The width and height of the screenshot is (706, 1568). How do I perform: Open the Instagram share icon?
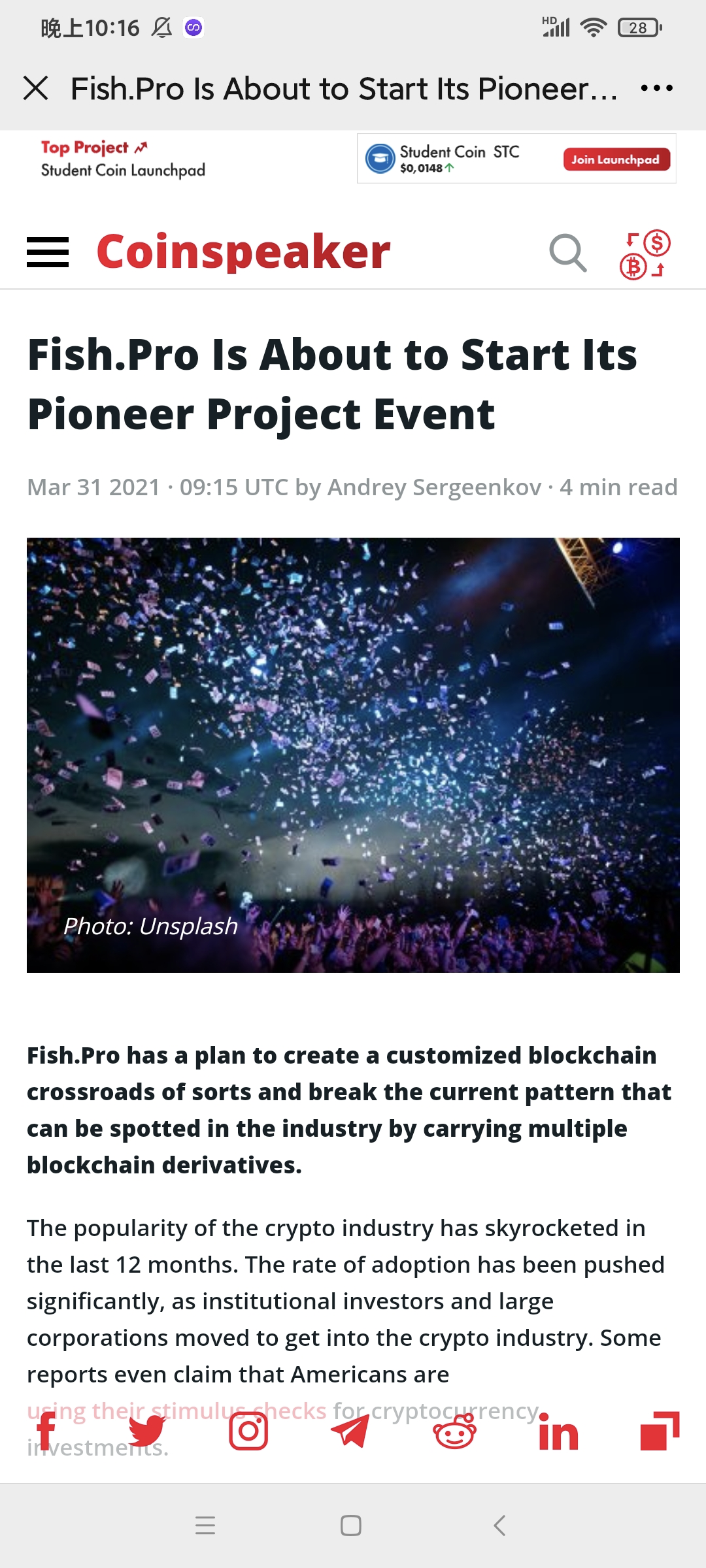(248, 1431)
